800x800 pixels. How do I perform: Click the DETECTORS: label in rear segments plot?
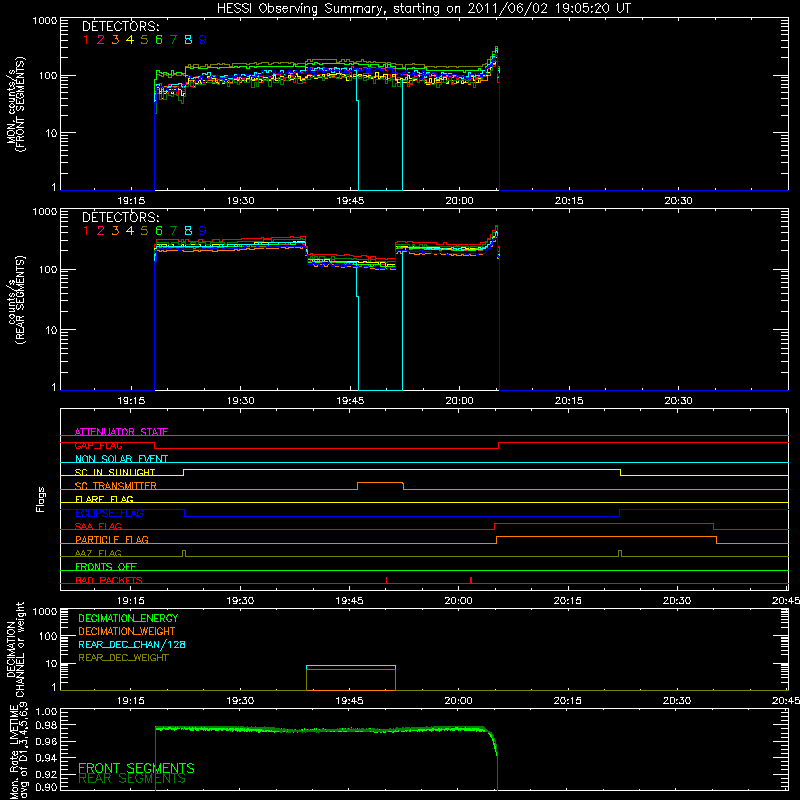tap(120, 218)
